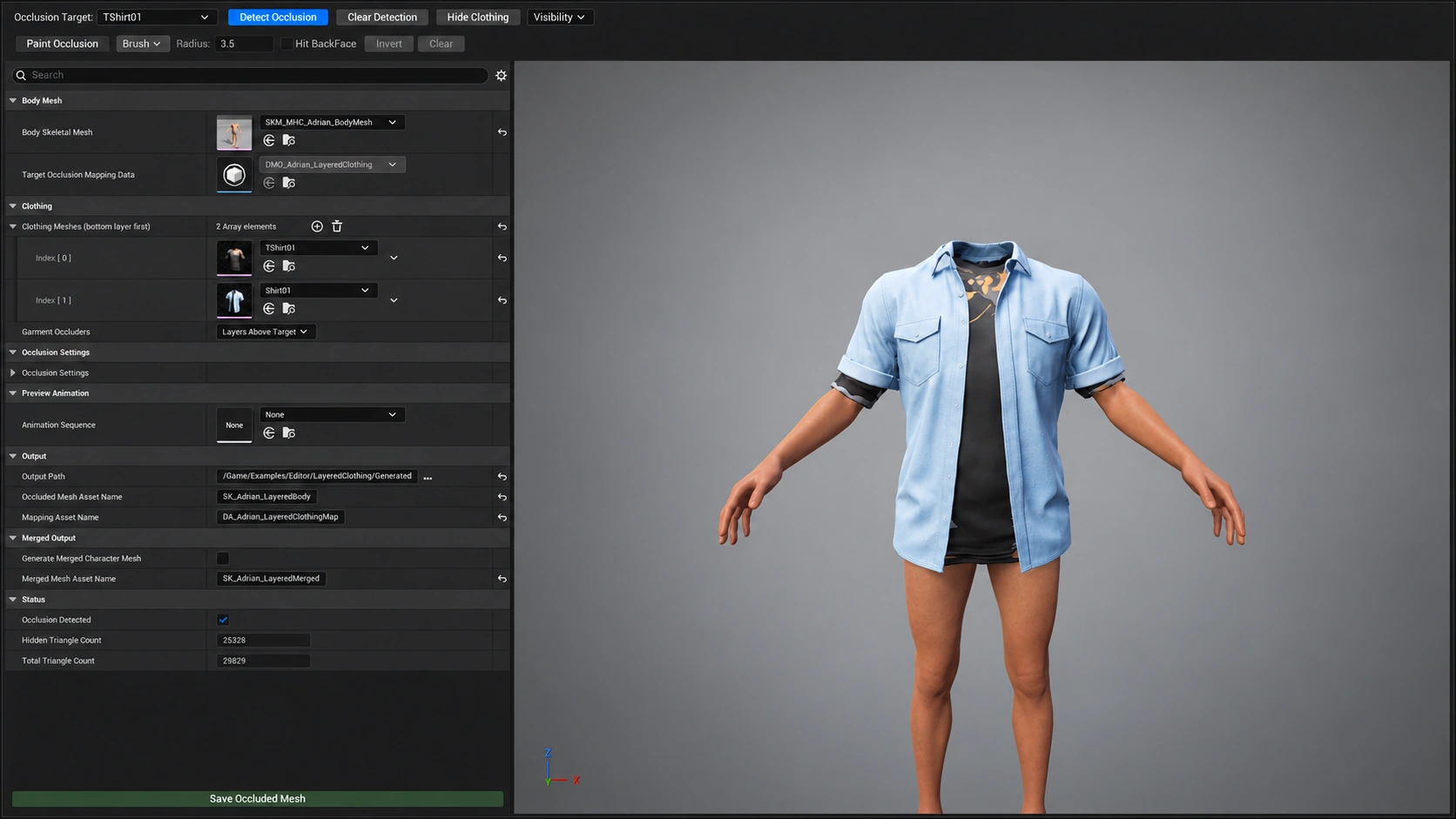Browse to TShirt01 asset in content browser
This screenshot has height=819, width=1456.
click(289, 266)
